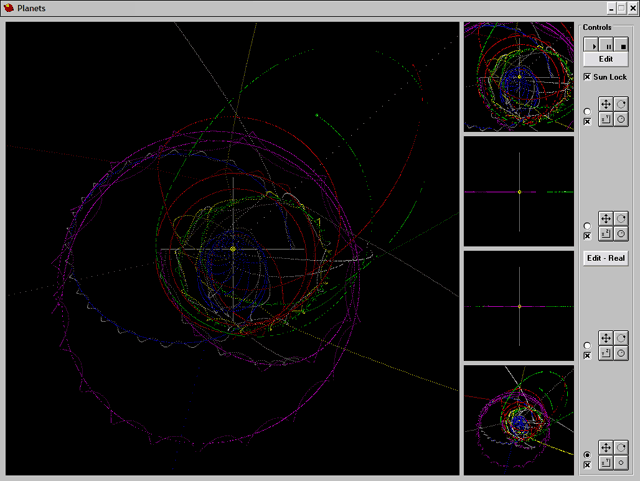The image size is (640, 481).
Task: Select the move tool for the second view
Action: [x=606, y=218]
